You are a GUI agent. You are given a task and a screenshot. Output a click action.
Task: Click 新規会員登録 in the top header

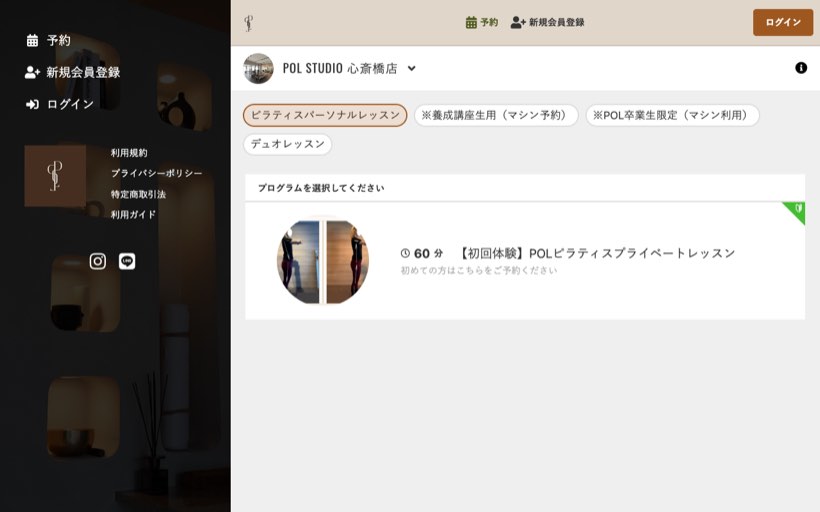click(x=548, y=22)
